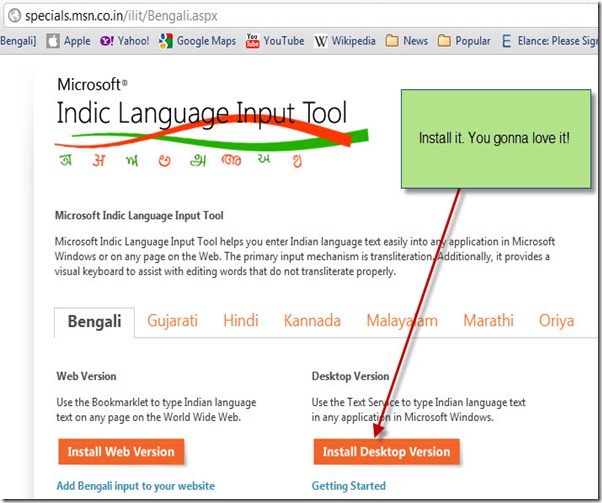Click the Apple bookmark label
Image resolution: width=602 pixels, height=503 pixels.
[77, 41]
